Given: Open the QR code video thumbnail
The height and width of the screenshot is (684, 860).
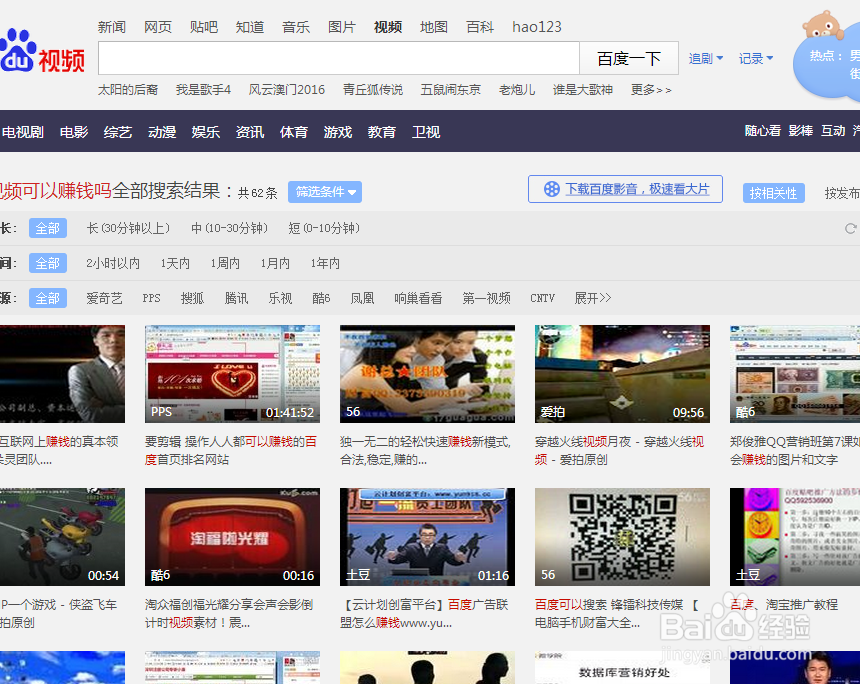Looking at the screenshot, I should click(623, 537).
